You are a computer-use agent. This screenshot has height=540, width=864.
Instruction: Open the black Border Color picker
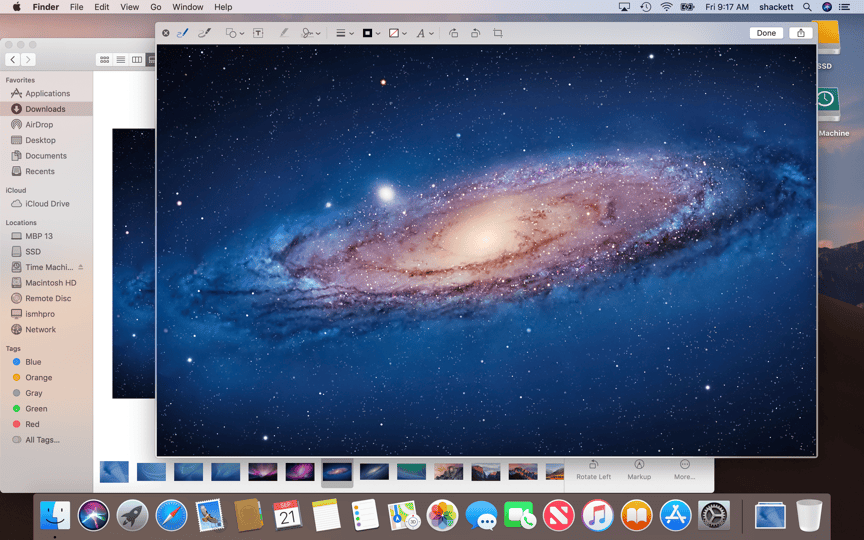pos(371,33)
